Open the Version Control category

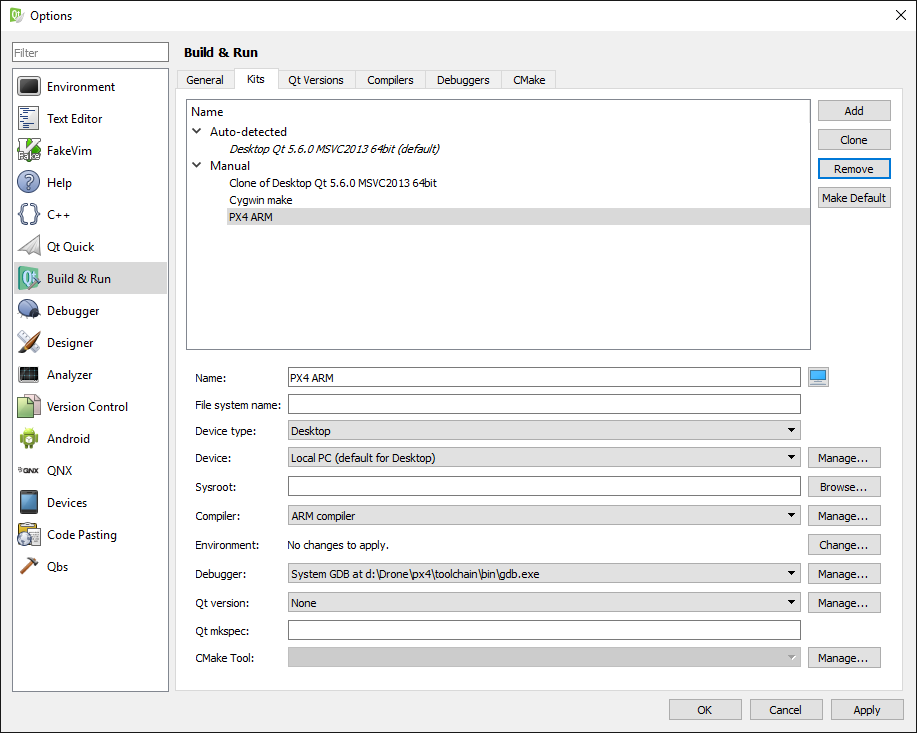click(87, 407)
